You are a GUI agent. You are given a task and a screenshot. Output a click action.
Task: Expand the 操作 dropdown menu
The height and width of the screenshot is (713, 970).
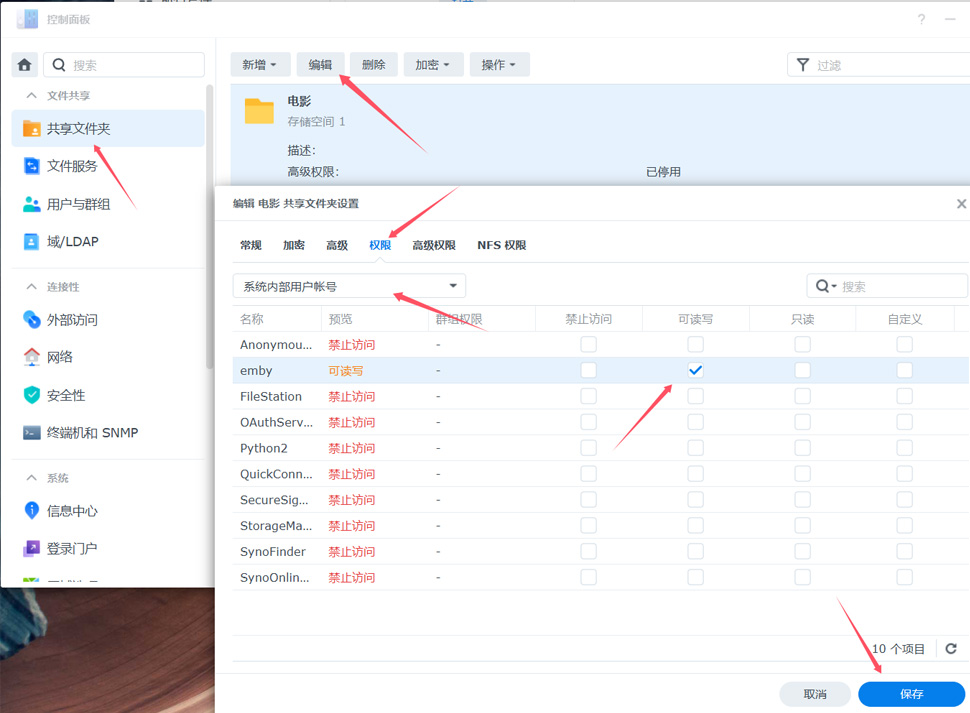point(499,65)
